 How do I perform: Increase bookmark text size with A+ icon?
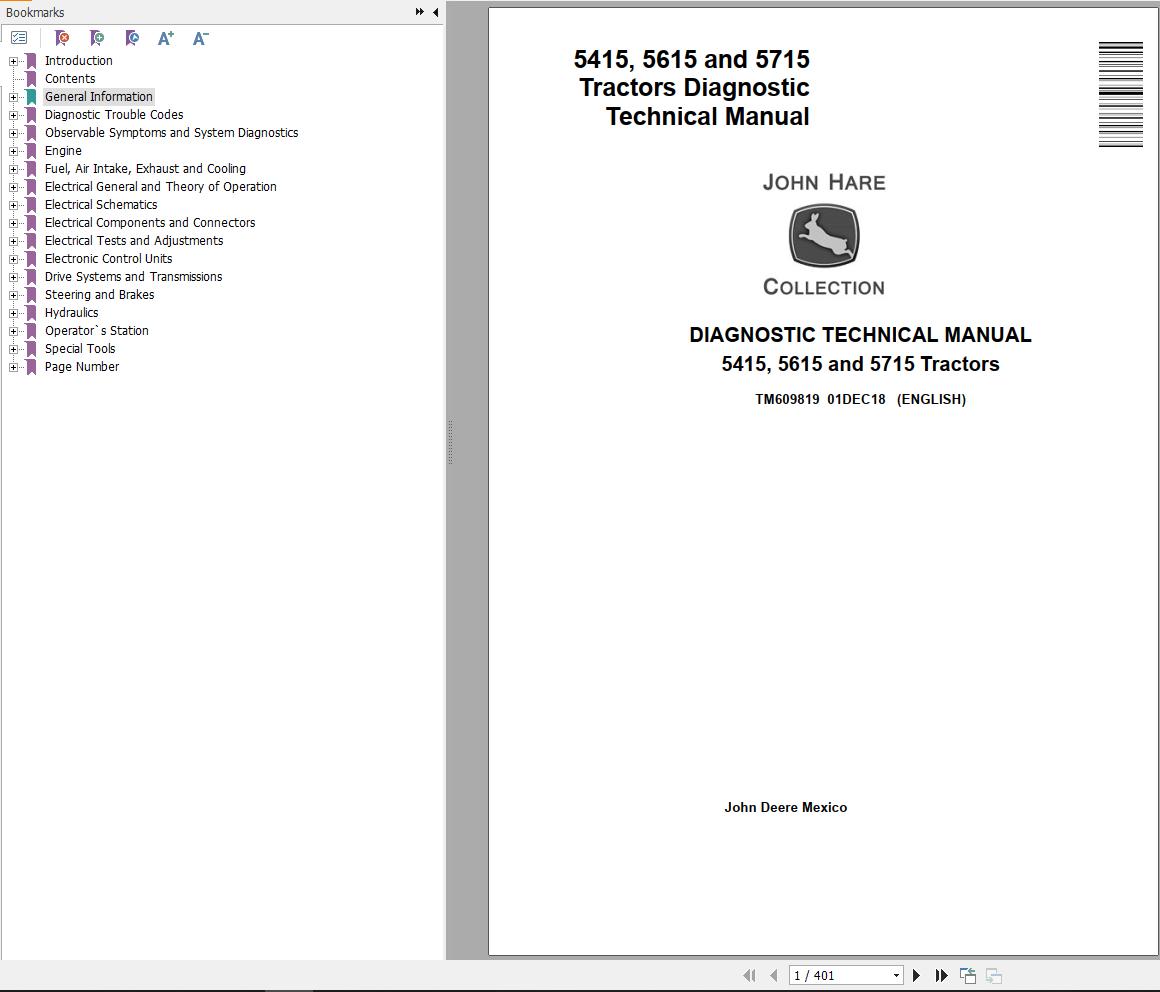click(x=166, y=38)
